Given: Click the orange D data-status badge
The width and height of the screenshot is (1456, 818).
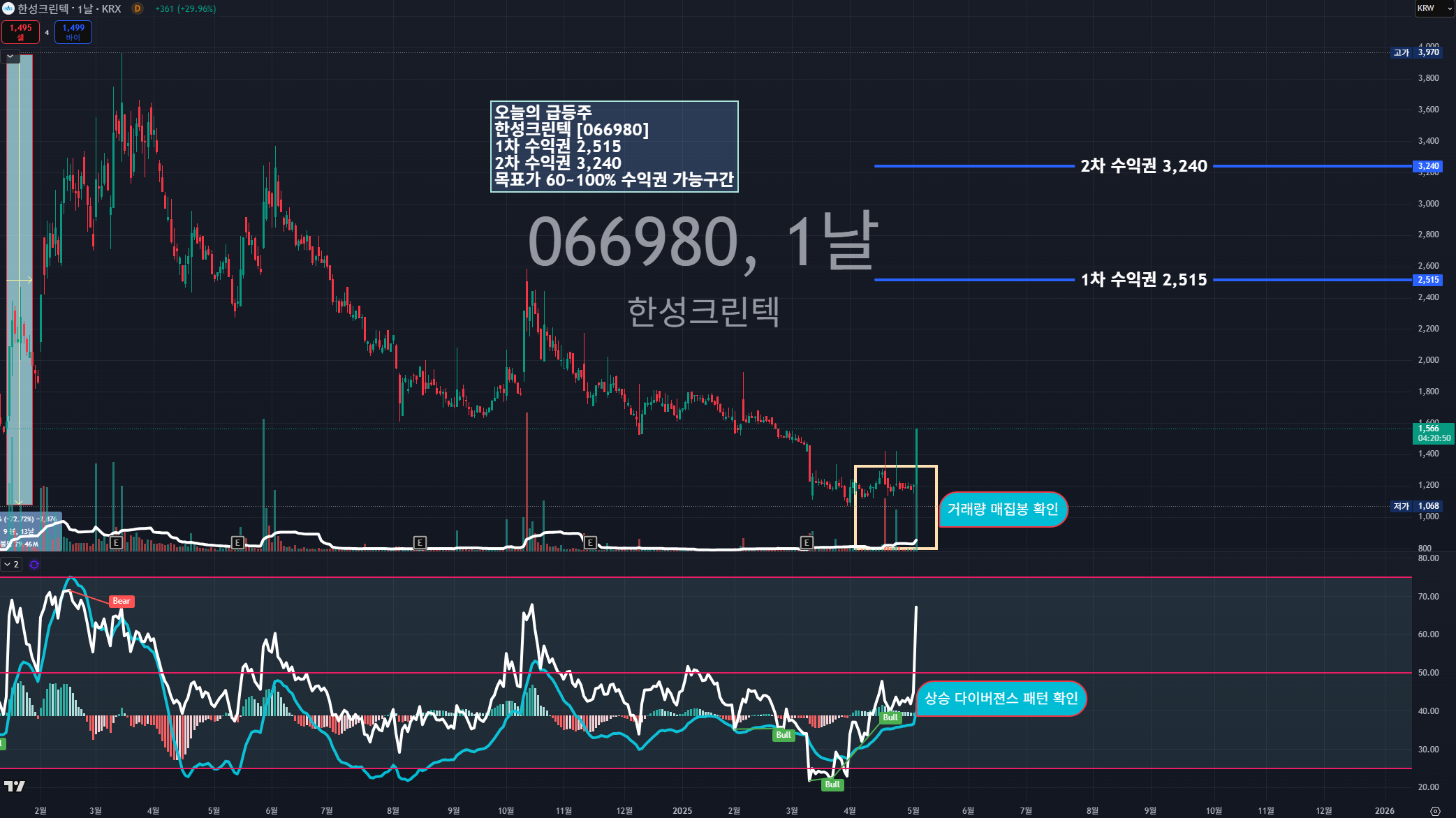Looking at the screenshot, I should pyautogui.click(x=138, y=8).
